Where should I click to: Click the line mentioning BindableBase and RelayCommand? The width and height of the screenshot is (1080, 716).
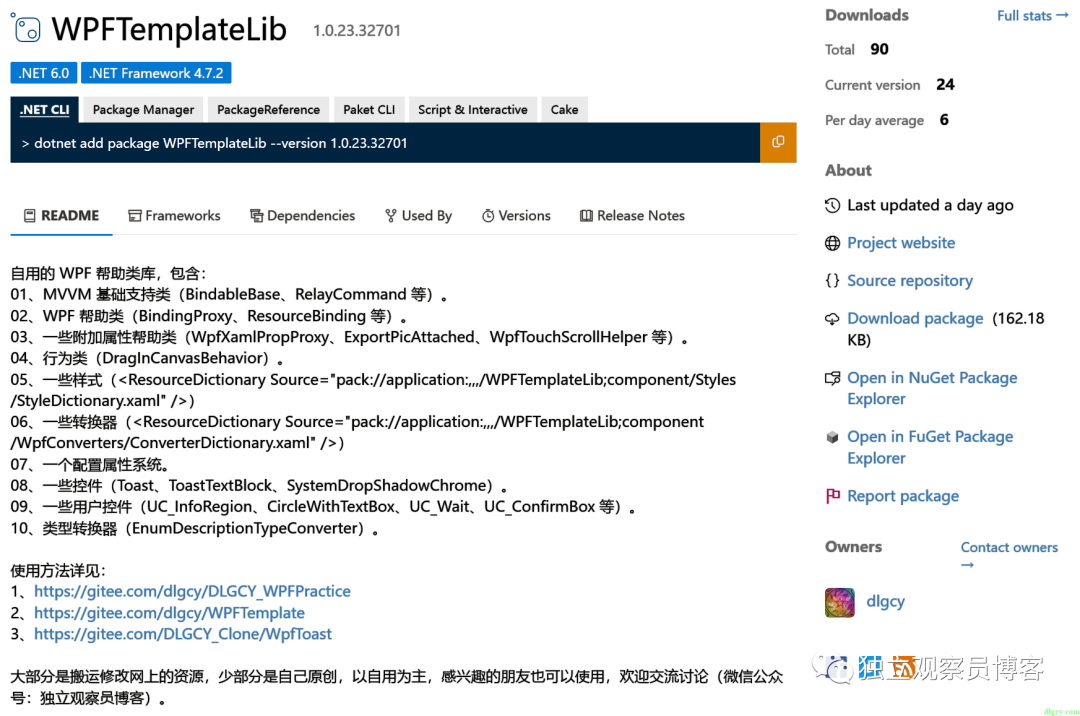point(229,295)
